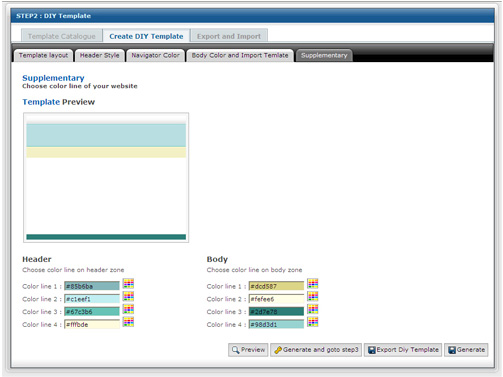Image resolution: width=503 pixels, height=377 pixels.
Task: Go to the Header Style sub-tab
Action: [99, 55]
